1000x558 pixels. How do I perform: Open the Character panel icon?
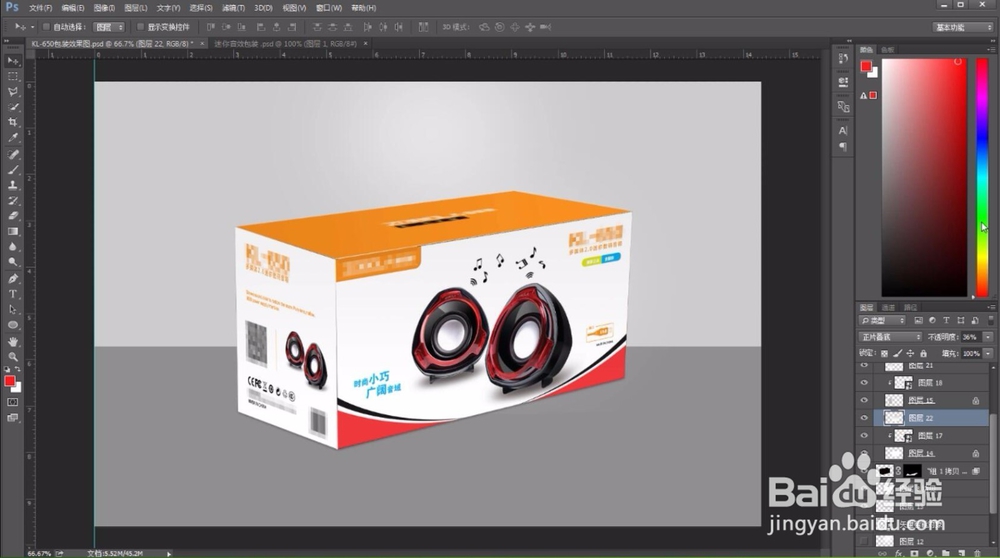tap(843, 131)
